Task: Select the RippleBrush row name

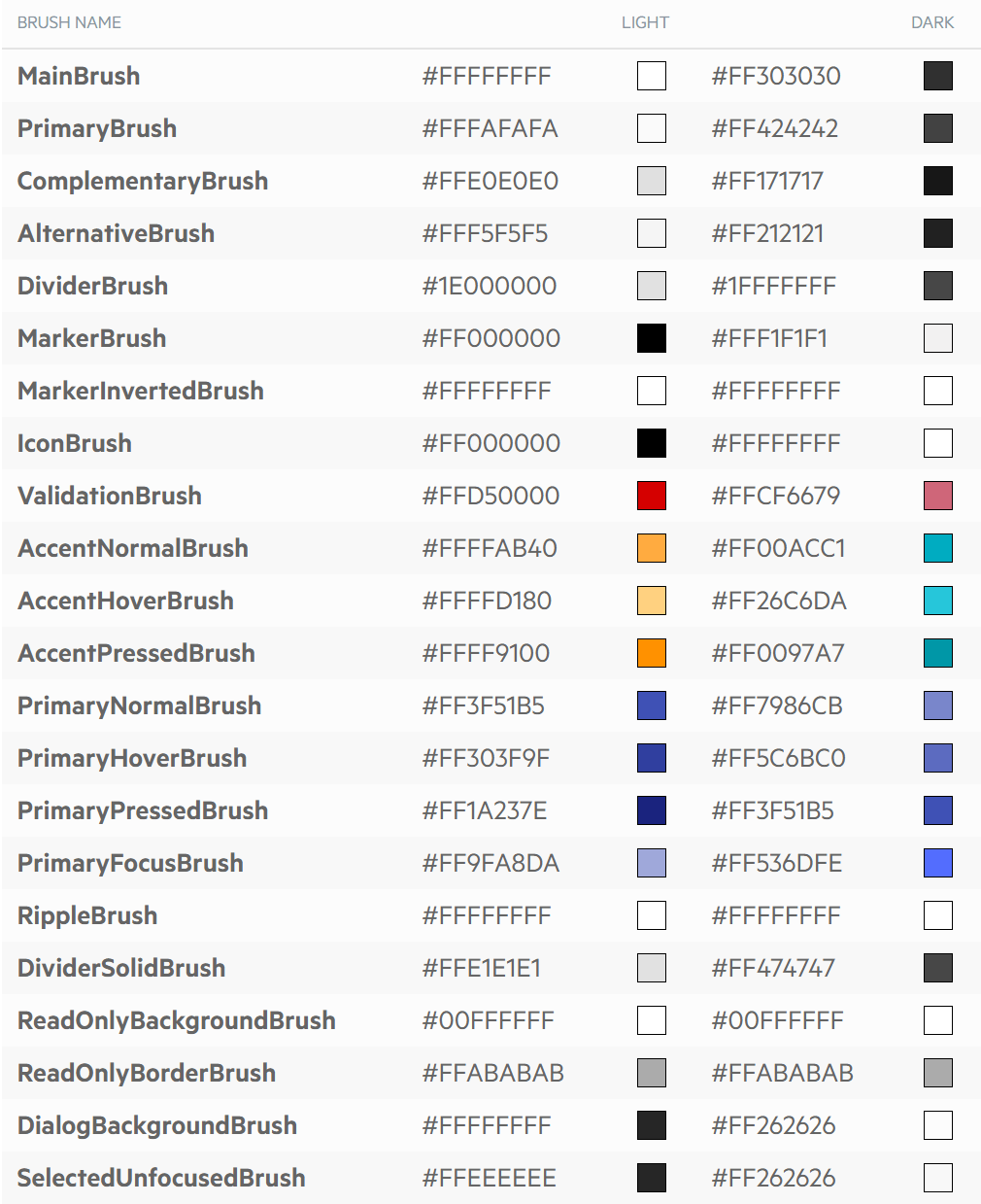Action: click(87, 915)
